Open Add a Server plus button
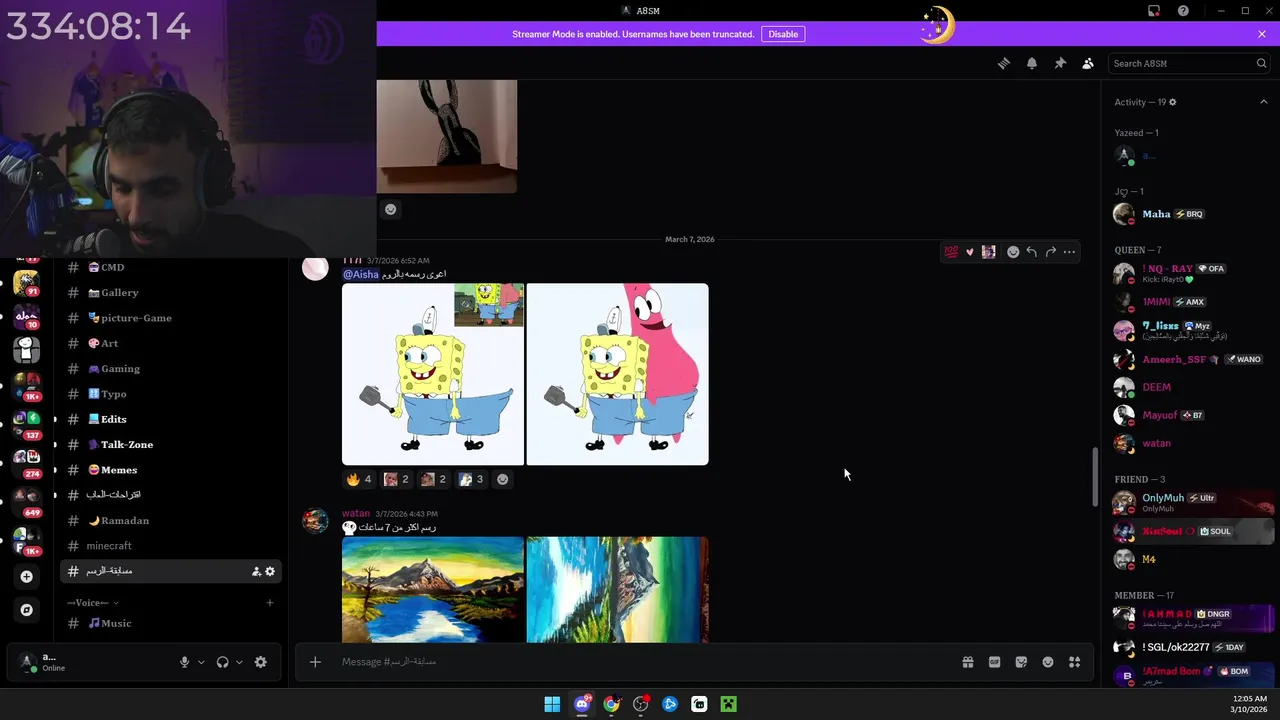 tap(26, 576)
